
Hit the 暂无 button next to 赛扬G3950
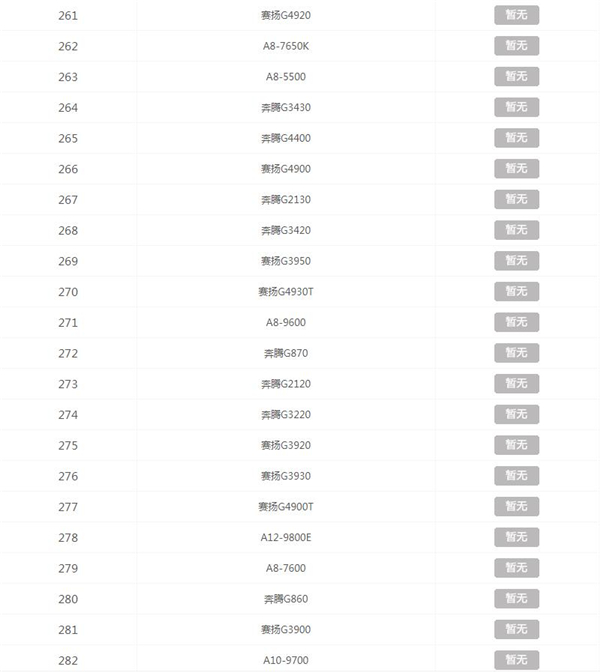point(516,261)
